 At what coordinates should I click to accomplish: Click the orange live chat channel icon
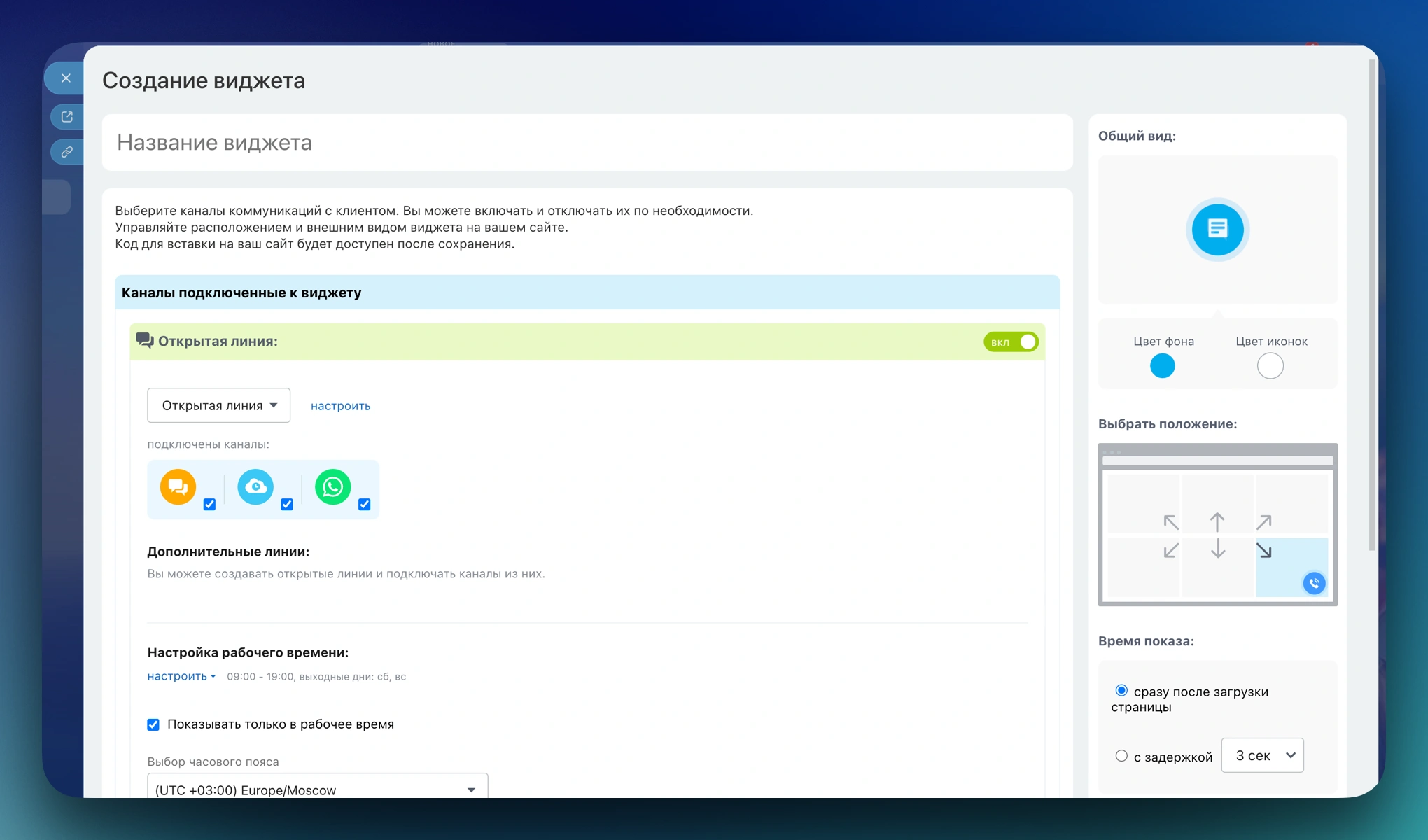(178, 486)
